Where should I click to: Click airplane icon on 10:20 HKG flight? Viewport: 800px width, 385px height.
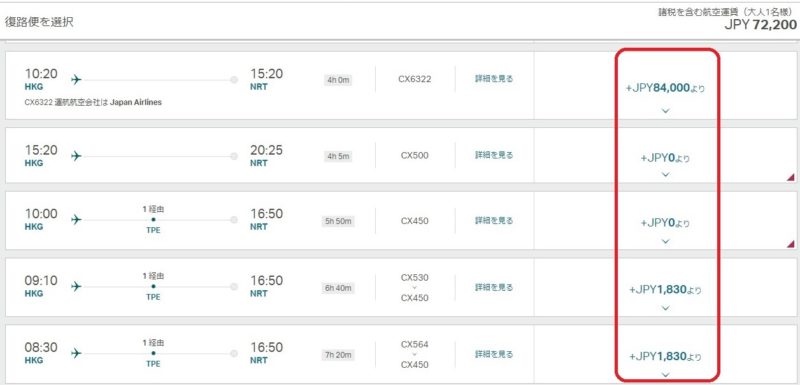(76, 80)
